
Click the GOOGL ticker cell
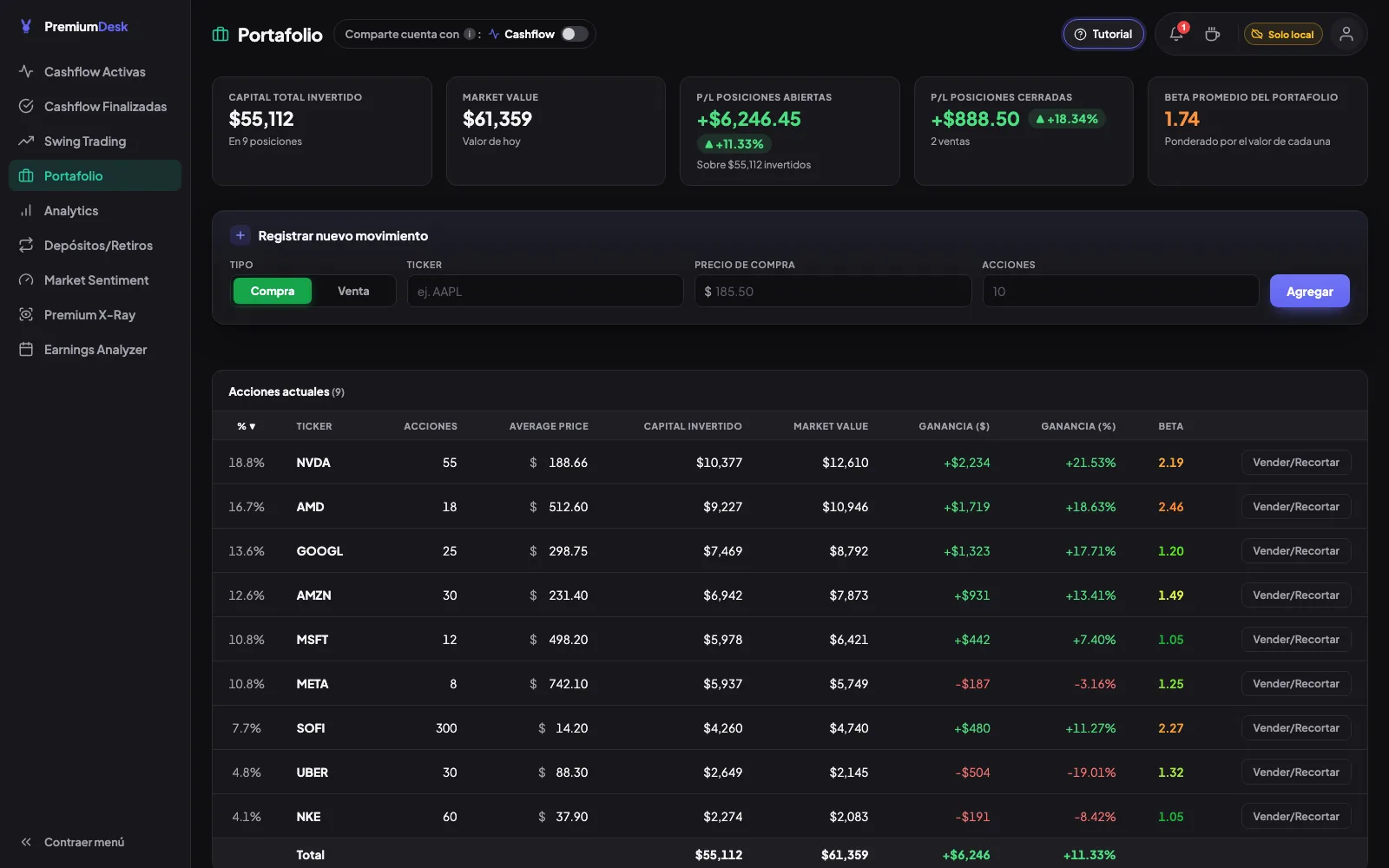coord(319,551)
